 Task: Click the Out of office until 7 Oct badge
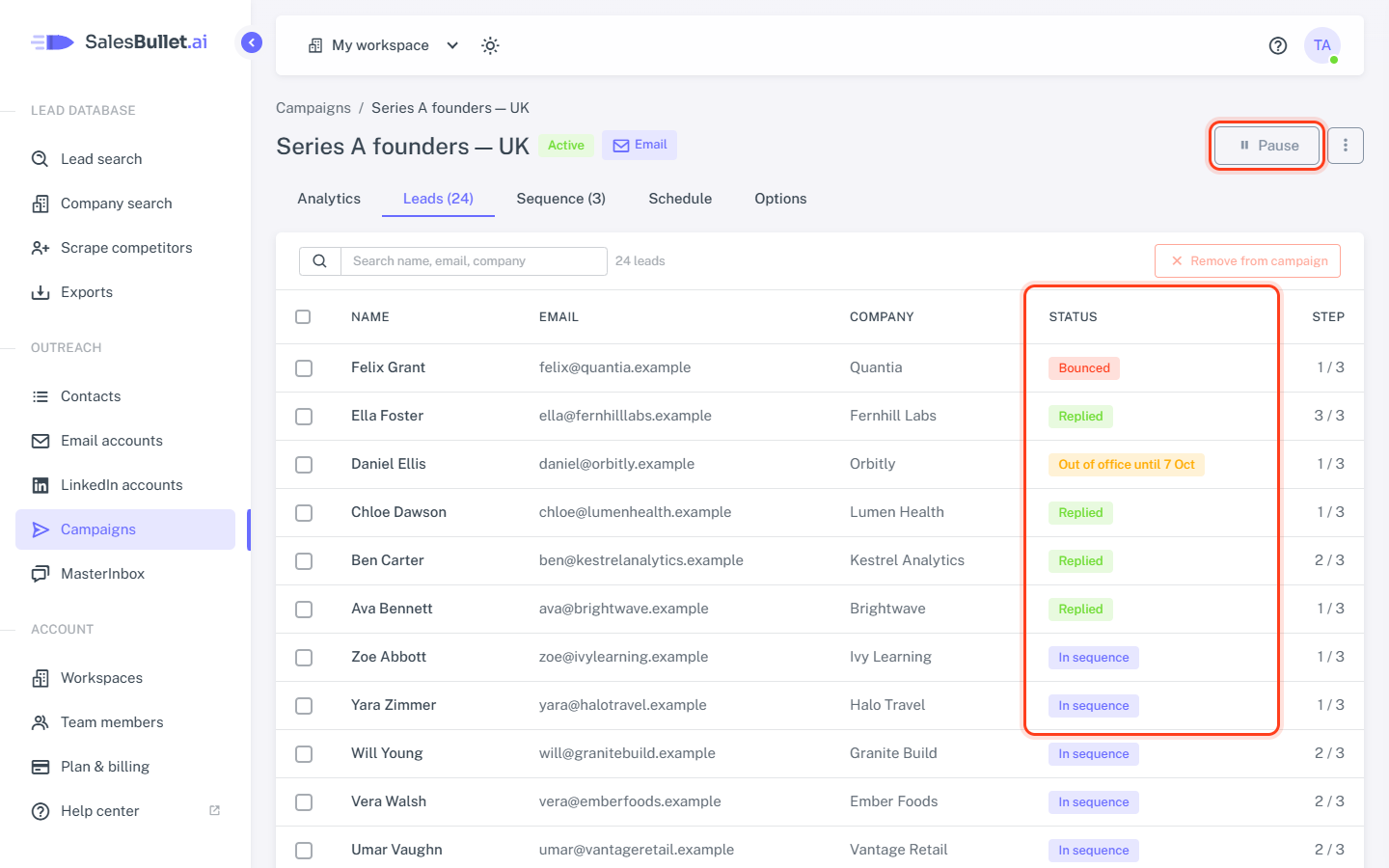pyautogui.click(x=1127, y=465)
